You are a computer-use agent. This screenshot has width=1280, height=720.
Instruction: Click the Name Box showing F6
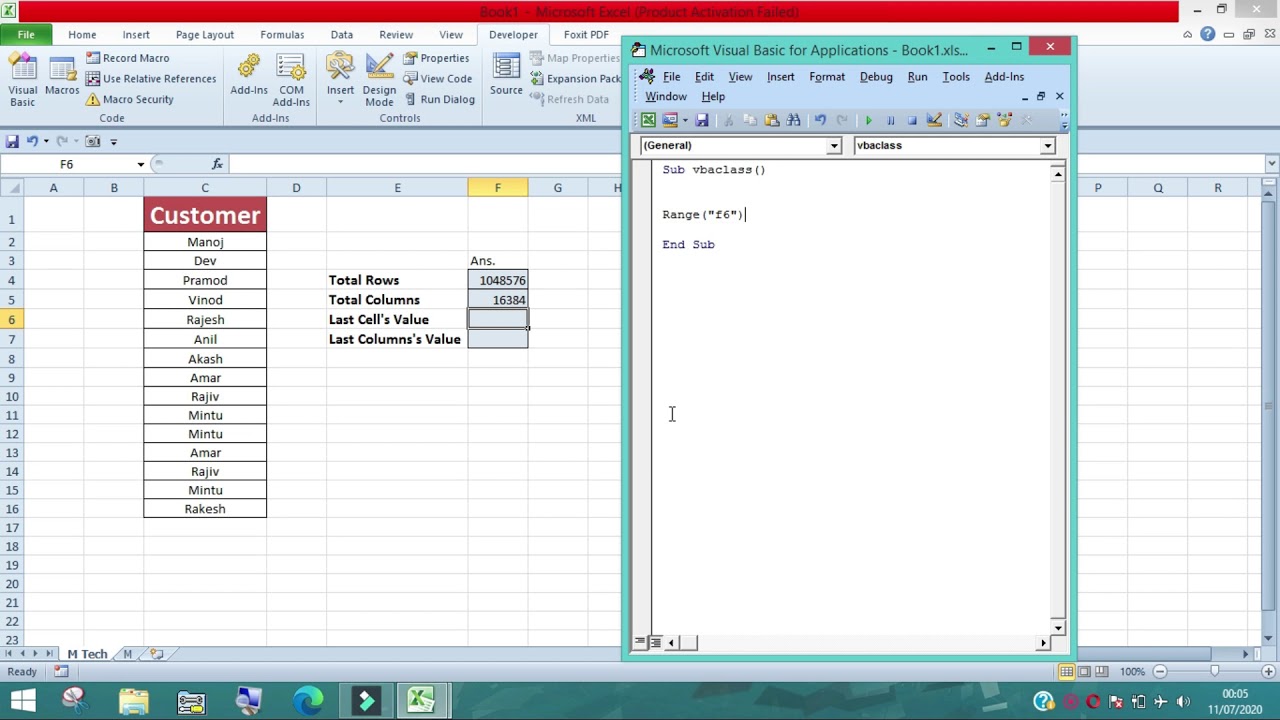click(67, 164)
